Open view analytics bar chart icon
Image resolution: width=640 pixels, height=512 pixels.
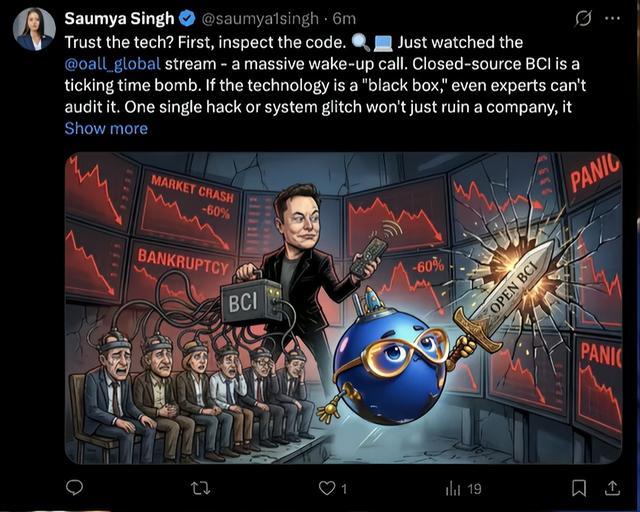coord(453,489)
